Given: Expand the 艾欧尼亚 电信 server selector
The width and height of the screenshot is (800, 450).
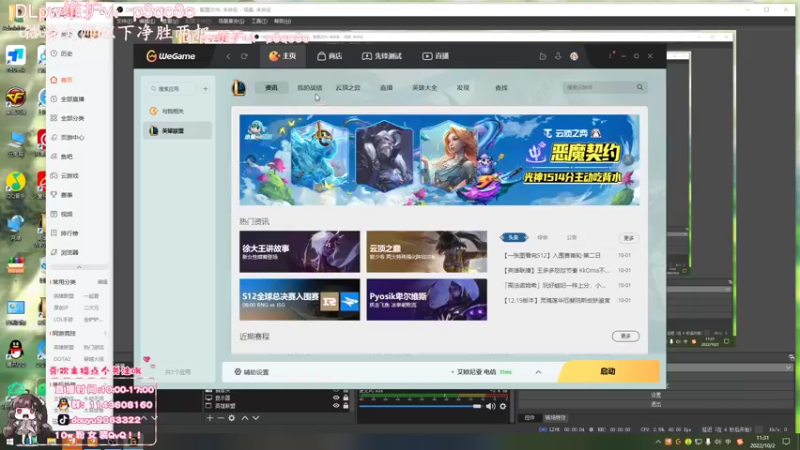Looking at the screenshot, I should (482, 372).
